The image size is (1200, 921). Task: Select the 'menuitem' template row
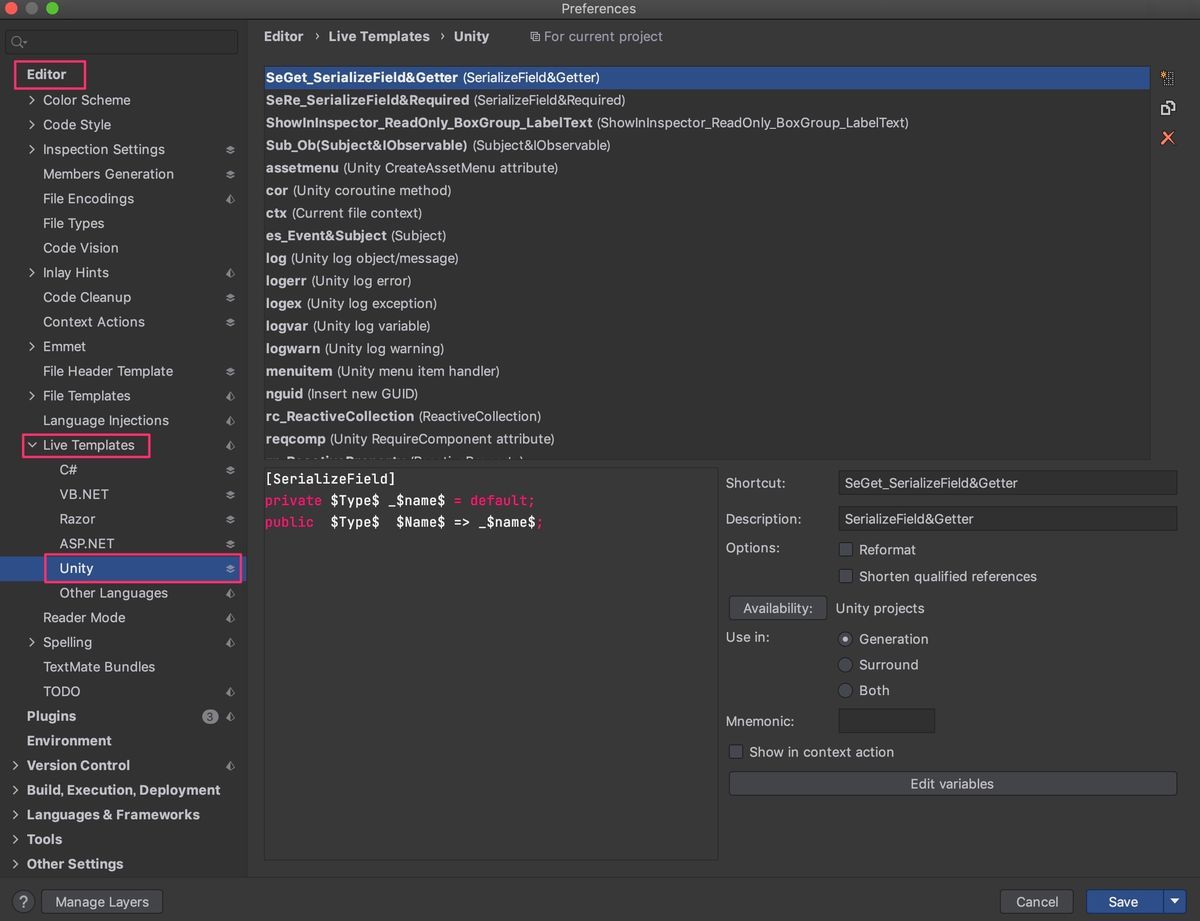pyautogui.click(x=707, y=371)
